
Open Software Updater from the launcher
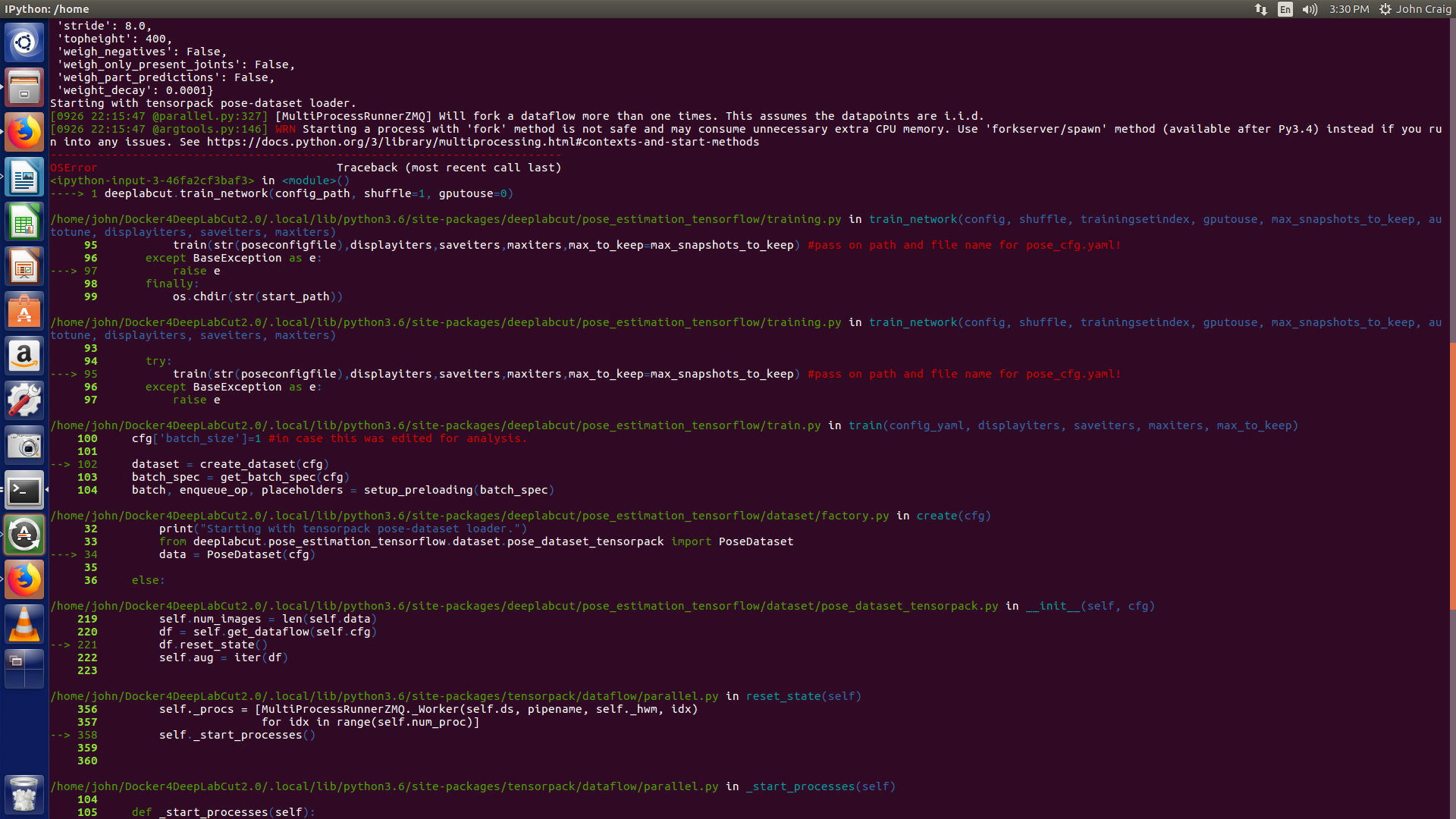click(x=25, y=535)
